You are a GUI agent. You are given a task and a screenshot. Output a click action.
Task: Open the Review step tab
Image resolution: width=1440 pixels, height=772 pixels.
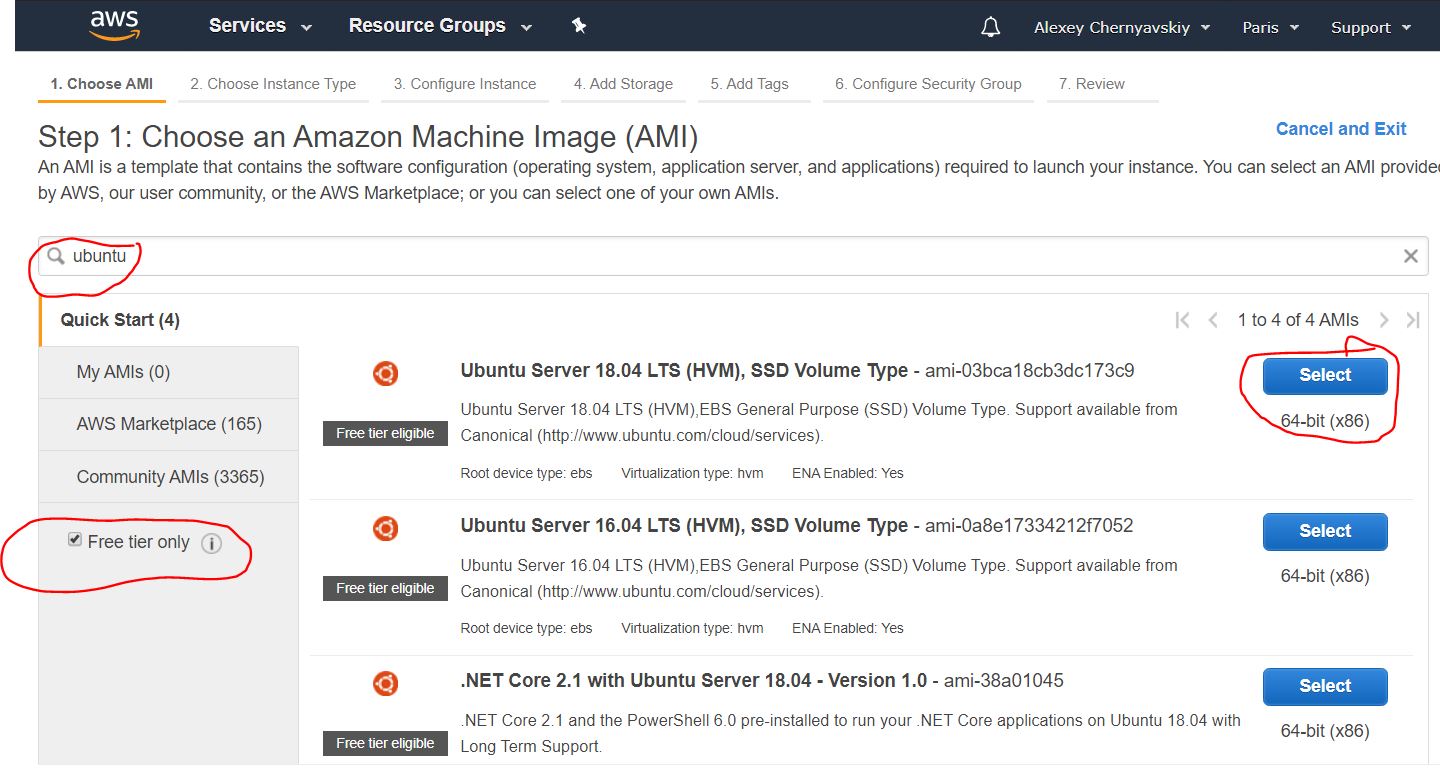(x=1090, y=85)
